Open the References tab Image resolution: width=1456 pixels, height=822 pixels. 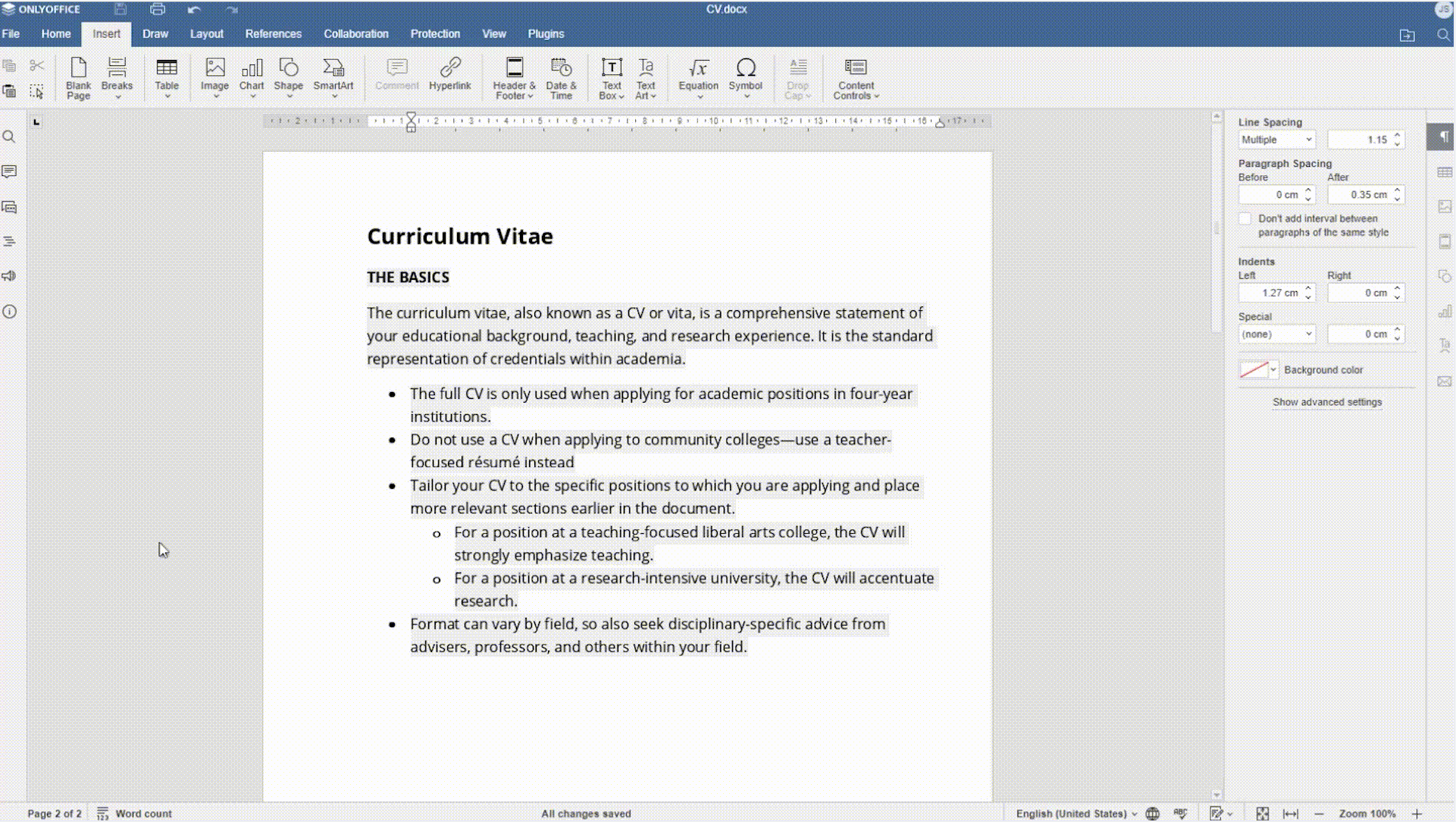[273, 34]
